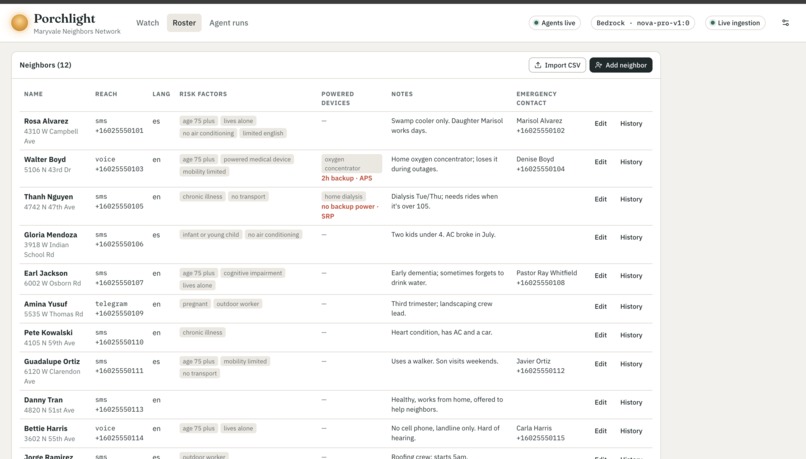Edit Earl Jackson's record
The height and width of the screenshot is (459, 806).
pos(600,276)
